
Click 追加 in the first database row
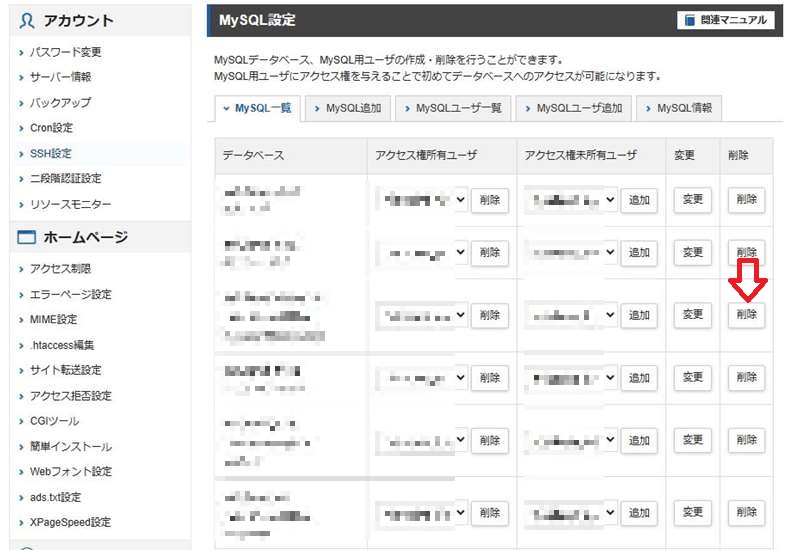point(639,200)
